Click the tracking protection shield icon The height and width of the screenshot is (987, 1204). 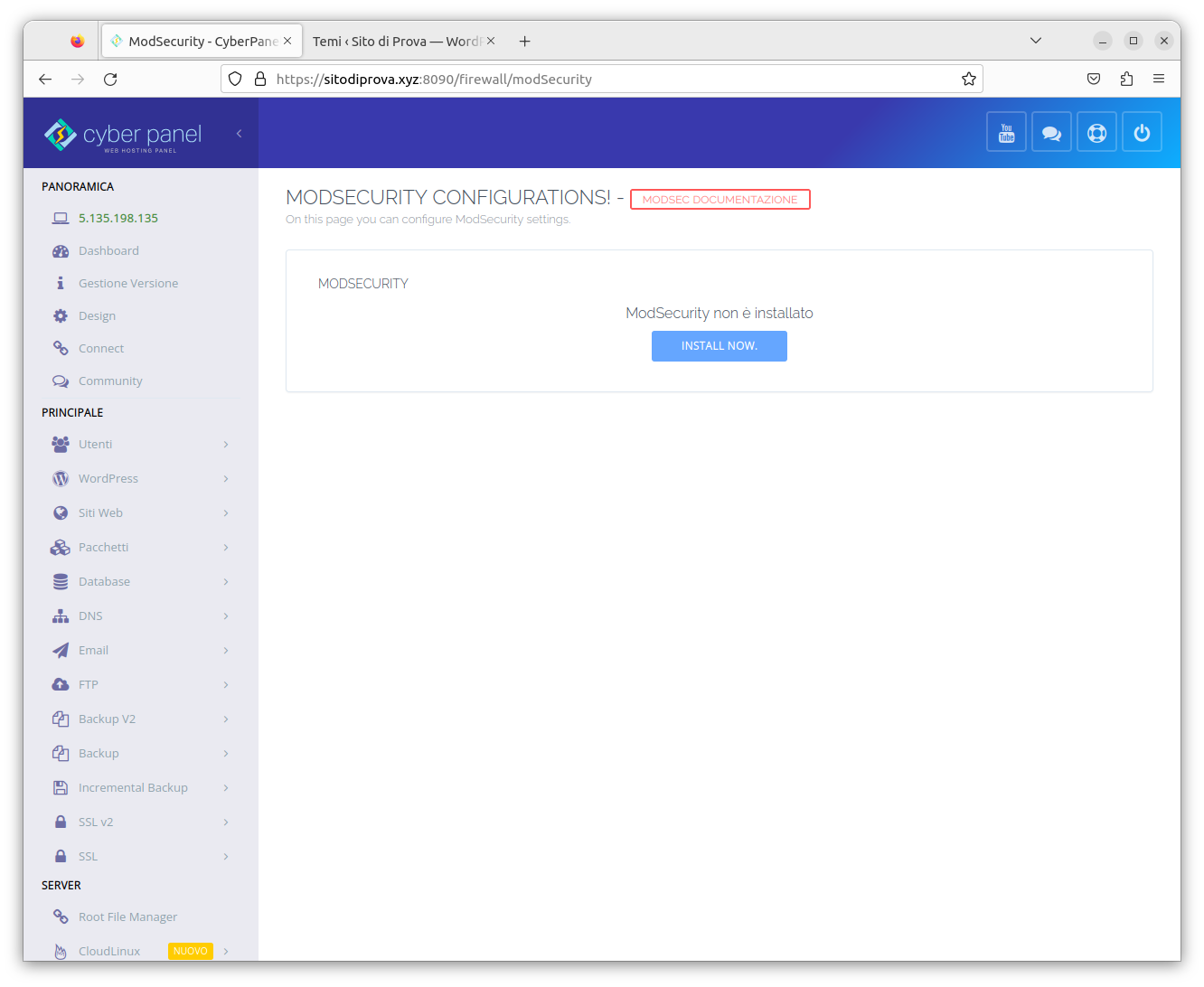pyautogui.click(x=235, y=79)
